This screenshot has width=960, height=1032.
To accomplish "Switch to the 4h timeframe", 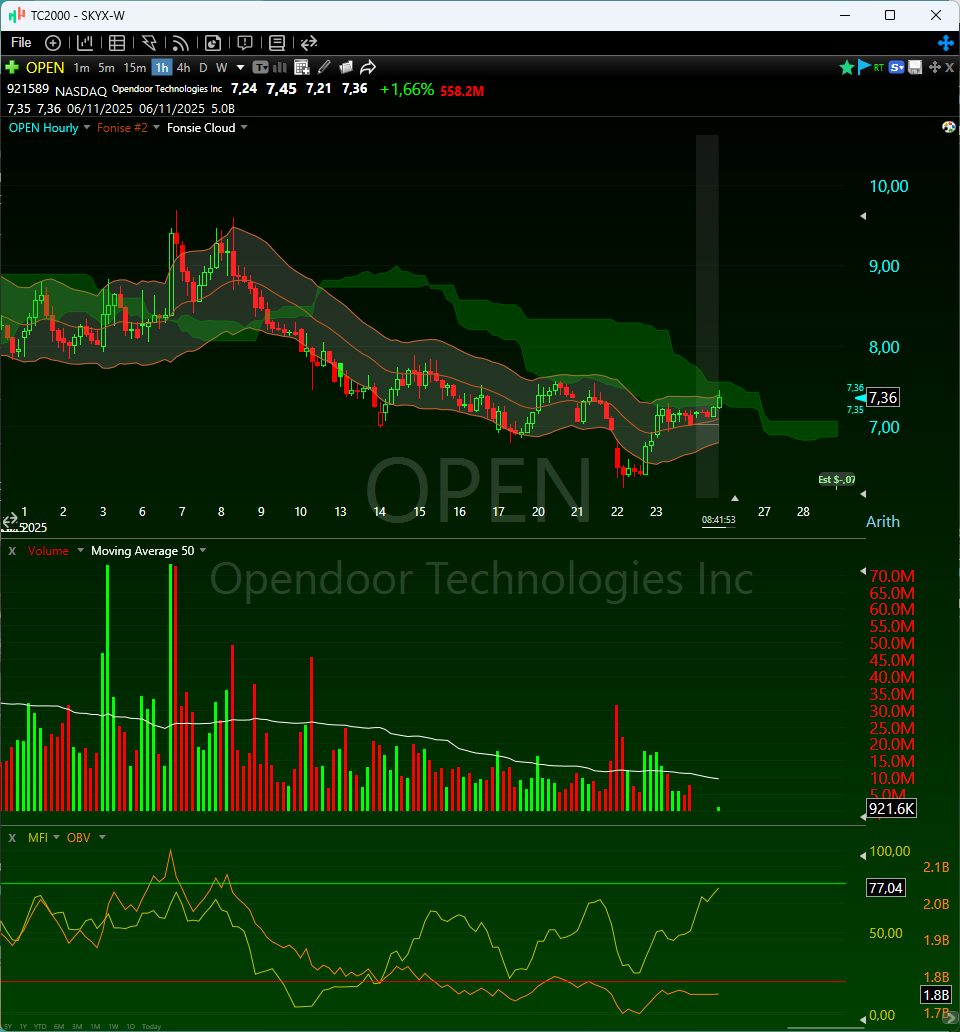I will point(184,68).
